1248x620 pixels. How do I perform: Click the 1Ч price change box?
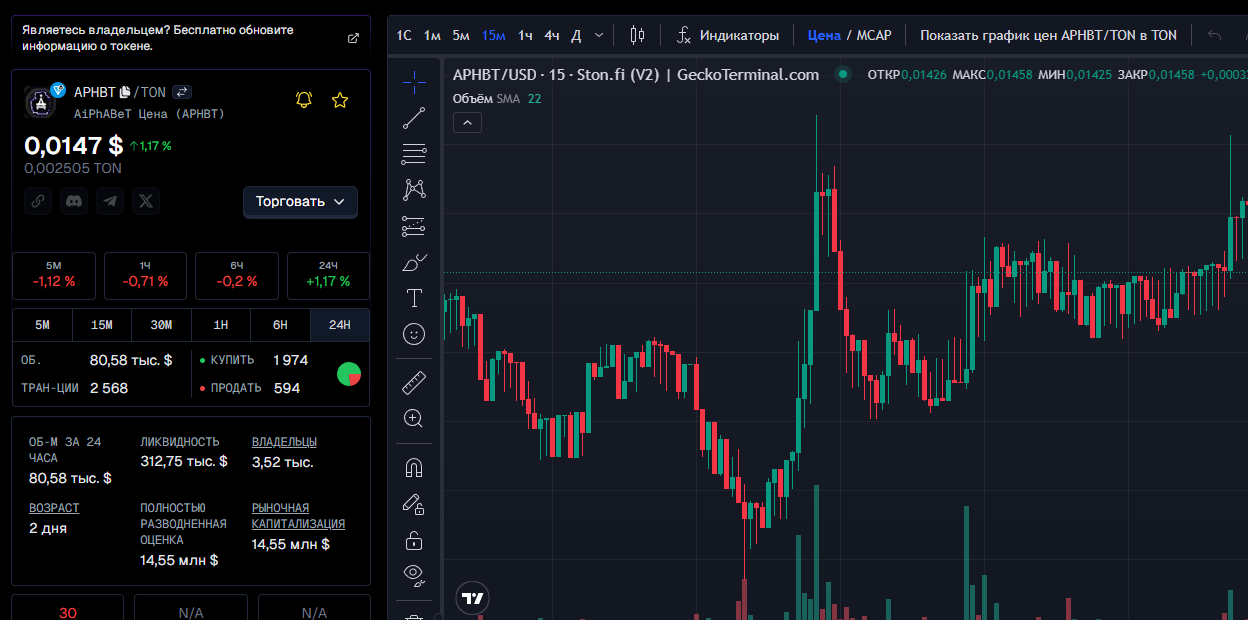pyautogui.click(x=145, y=275)
